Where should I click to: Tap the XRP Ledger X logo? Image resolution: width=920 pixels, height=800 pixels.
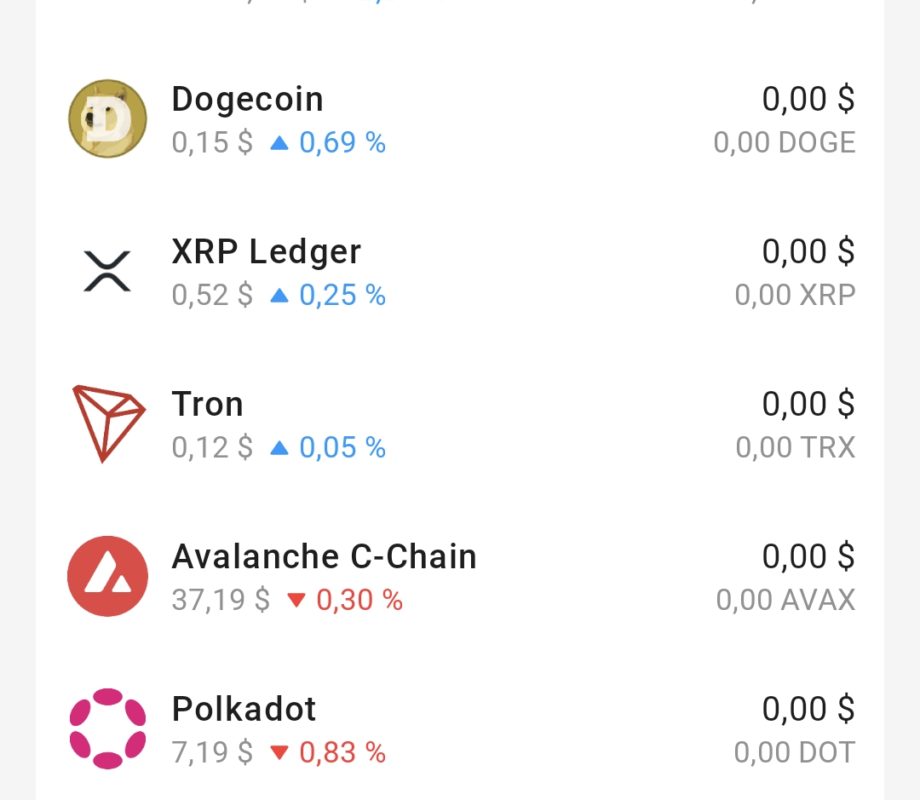click(107, 271)
